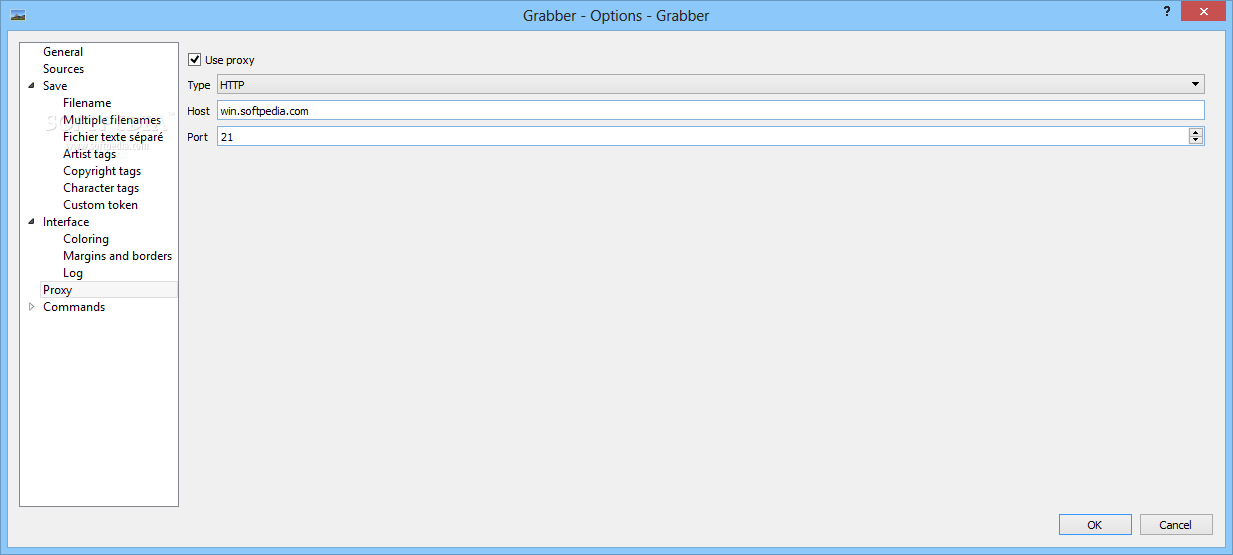Open Log settings page
Image resolution: width=1233 pixels, height=555 pixels.
click(x=73, y=273)
